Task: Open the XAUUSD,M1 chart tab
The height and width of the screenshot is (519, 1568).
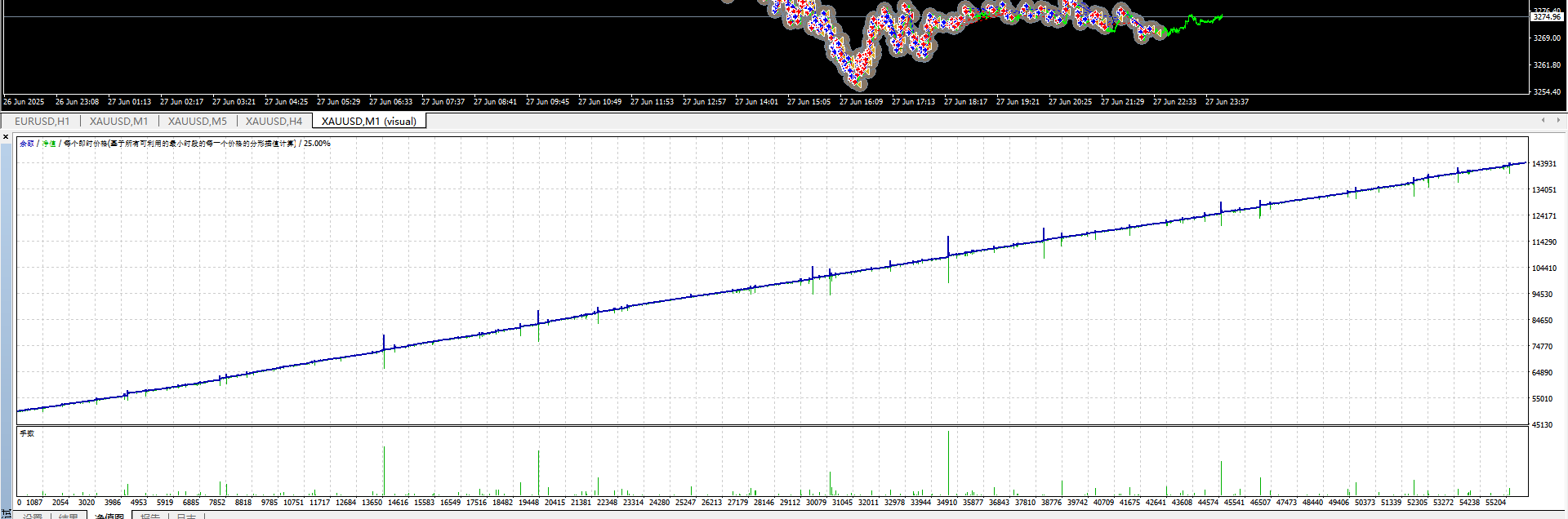Action: pos(119,121)
